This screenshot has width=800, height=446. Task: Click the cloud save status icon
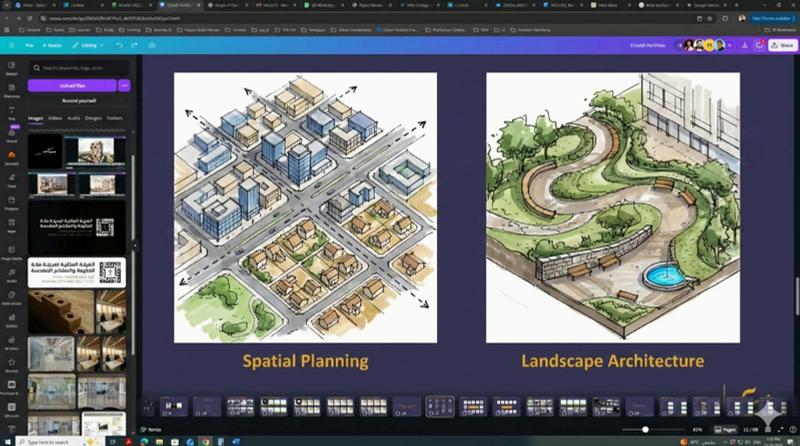(x=152, y=45)
